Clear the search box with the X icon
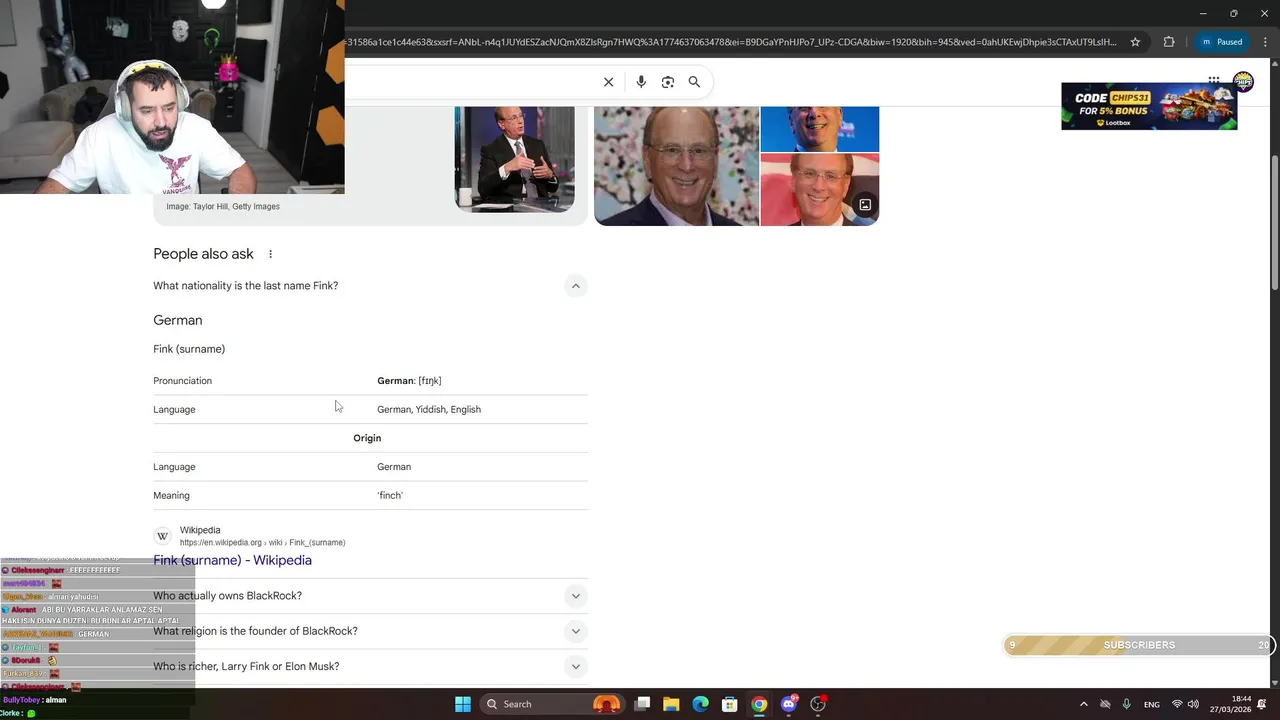Image resolution: width=1280 pixels, height=720 pixels. point(608,82)
